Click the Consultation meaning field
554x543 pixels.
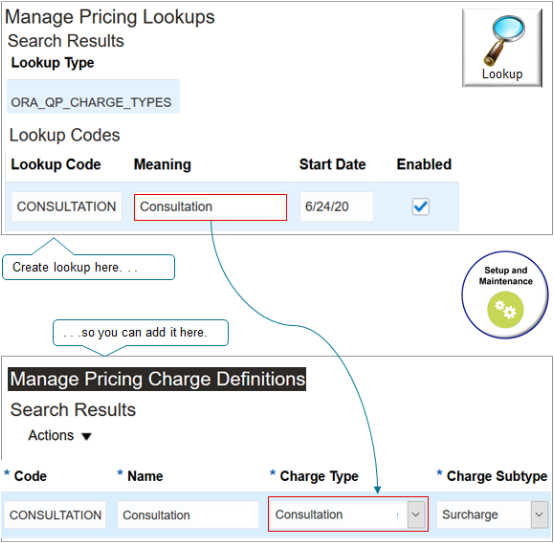[210, 207]
